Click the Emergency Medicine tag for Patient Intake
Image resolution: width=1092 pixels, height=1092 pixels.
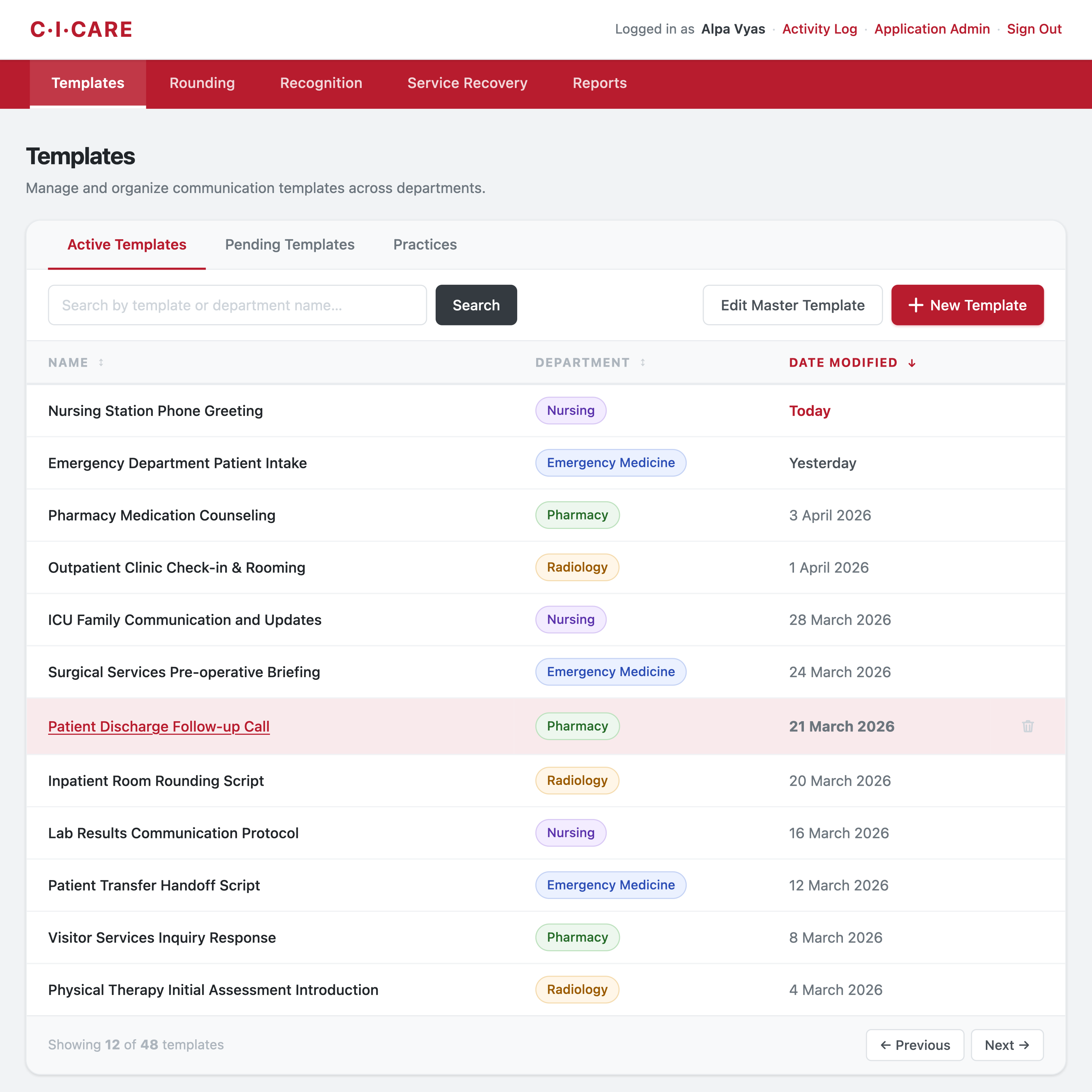[610, 463]
